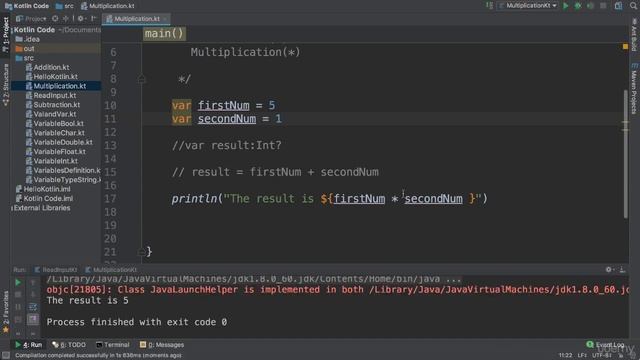Image resolution: width=640 pixels, height=360 pixels.
Task: Stop process using Run panel stop icon
Action: pyautogui.click(x=18, y=294)
